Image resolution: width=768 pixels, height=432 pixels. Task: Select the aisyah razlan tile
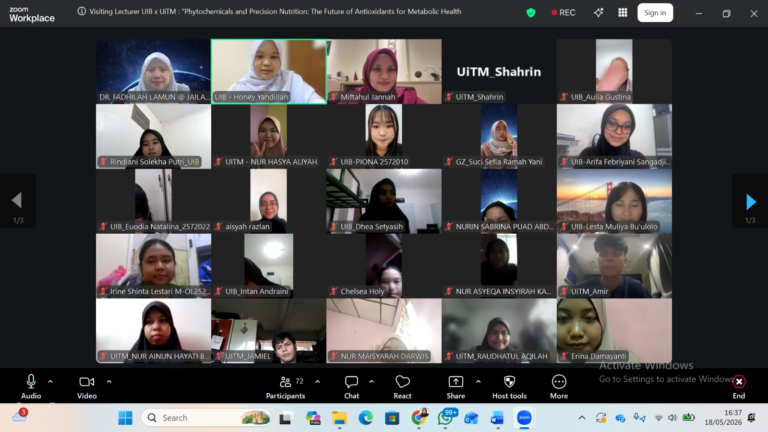tap(268, 201)
